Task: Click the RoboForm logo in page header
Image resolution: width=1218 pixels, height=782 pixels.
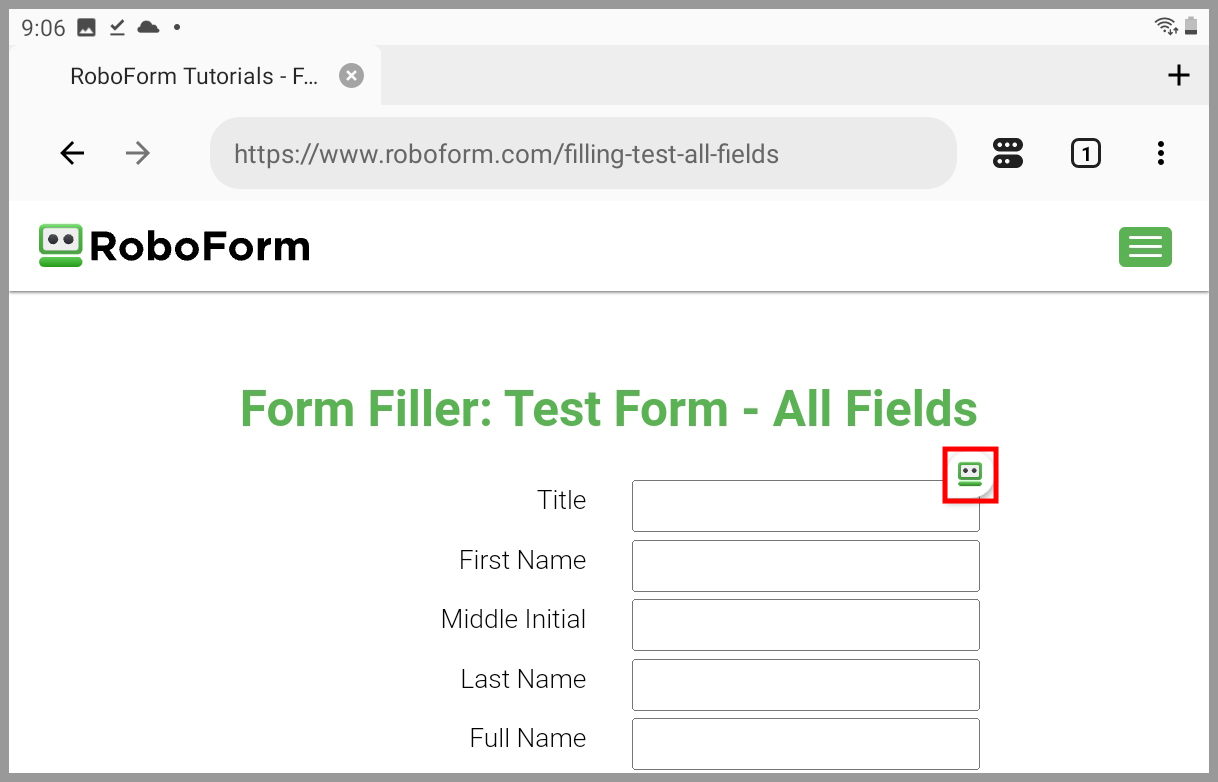Action: coord(174,246)
